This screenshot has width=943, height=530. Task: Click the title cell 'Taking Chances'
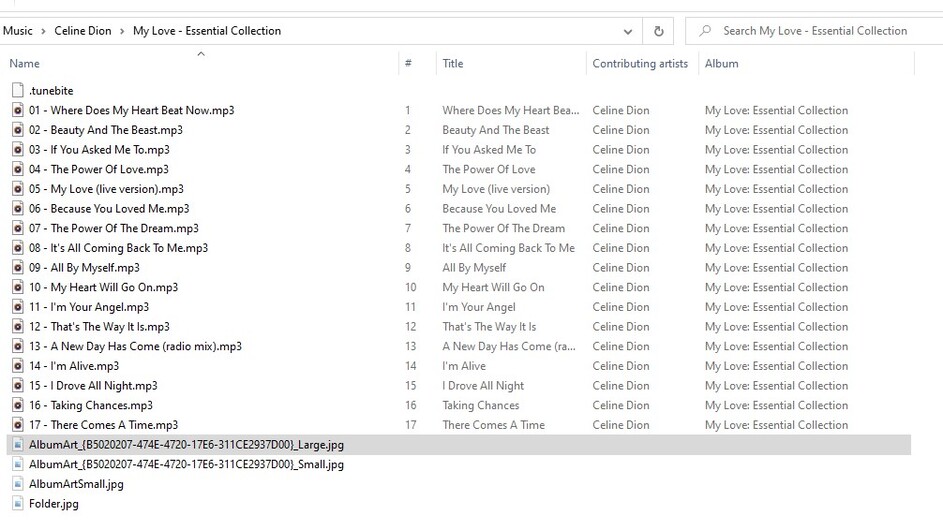pyautogui.click(x=481, y=405)
